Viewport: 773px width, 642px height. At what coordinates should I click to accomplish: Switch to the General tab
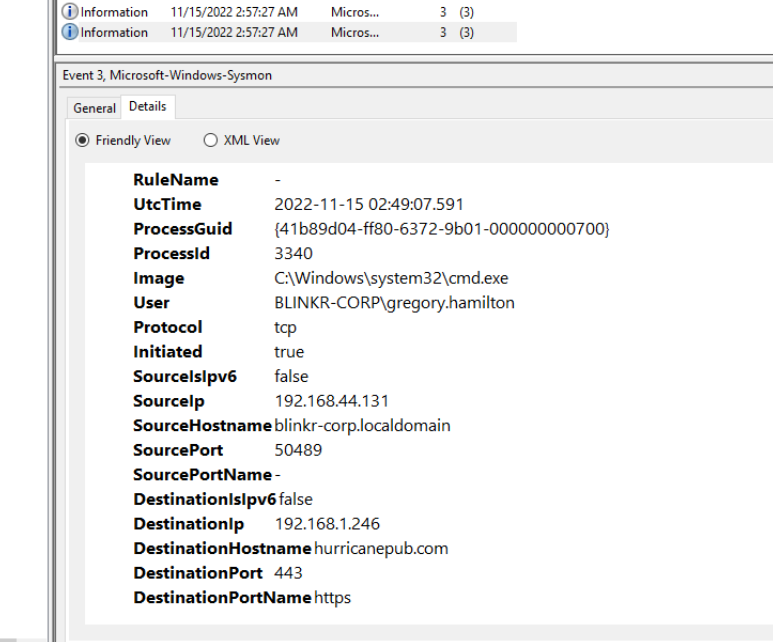click(95, 108)
